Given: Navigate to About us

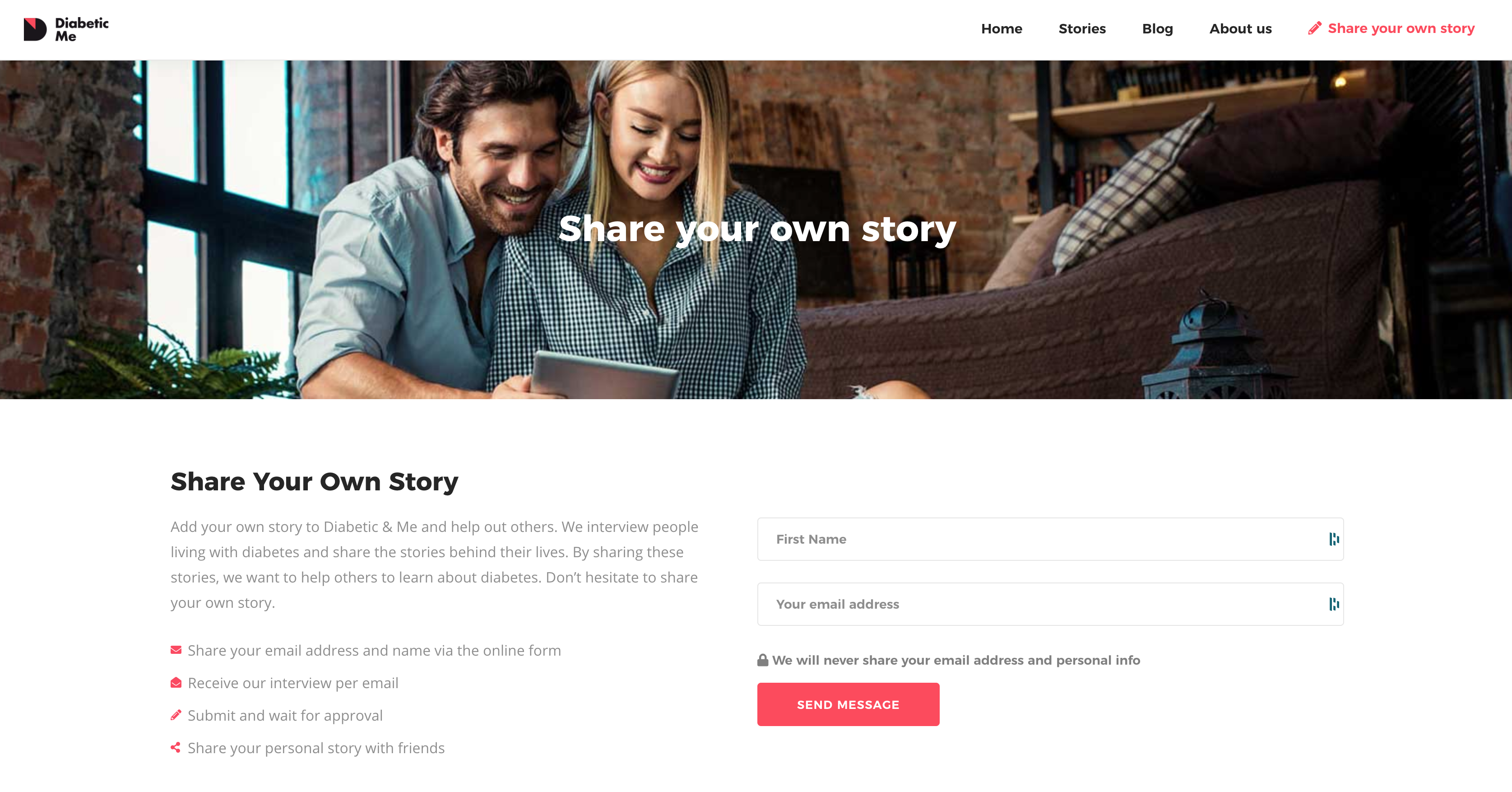Looking at the screenshot, I should [x=1240, y=29].
